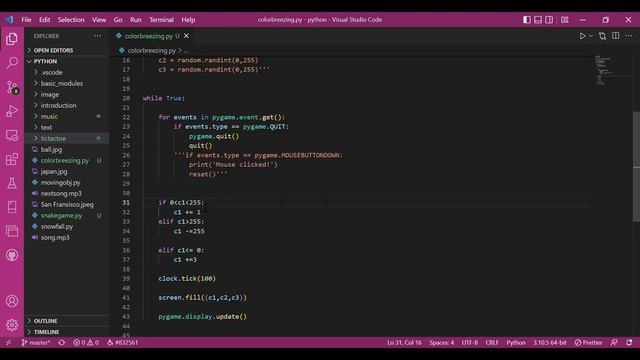
Task: Open run options dropdown arrow beside play
Action: 591,36
